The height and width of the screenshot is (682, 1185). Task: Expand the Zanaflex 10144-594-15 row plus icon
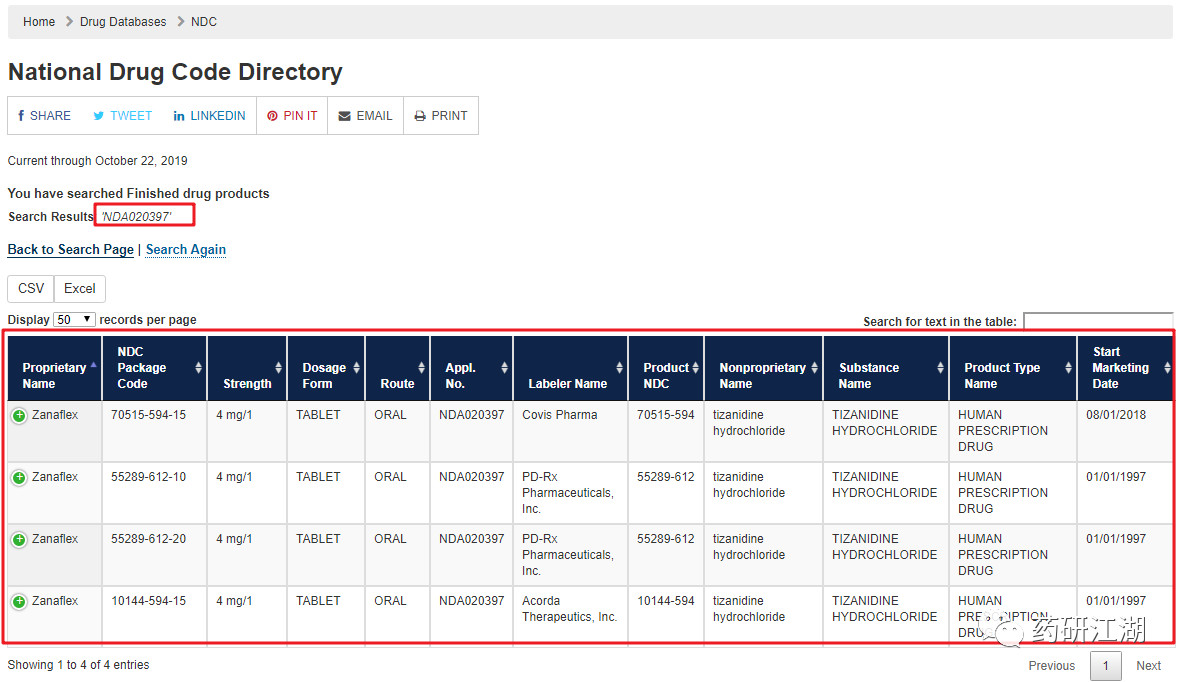(19, 602)
